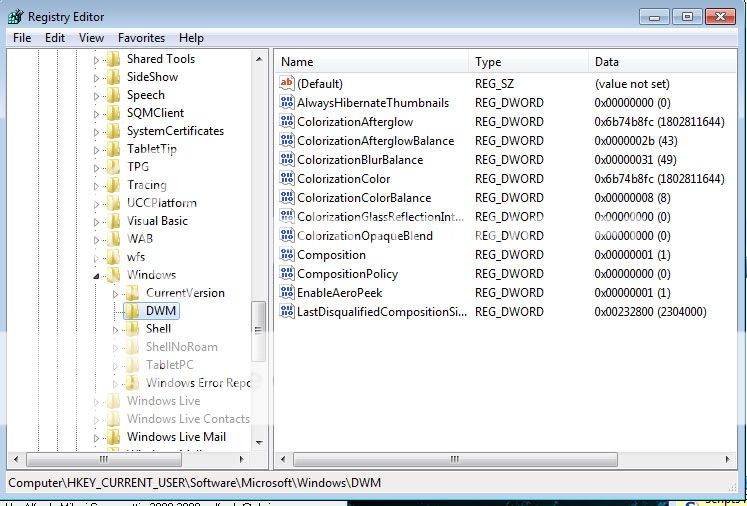Click data value 0x00000031 (49)
This screenshot has height=506, width=747.
635,160
